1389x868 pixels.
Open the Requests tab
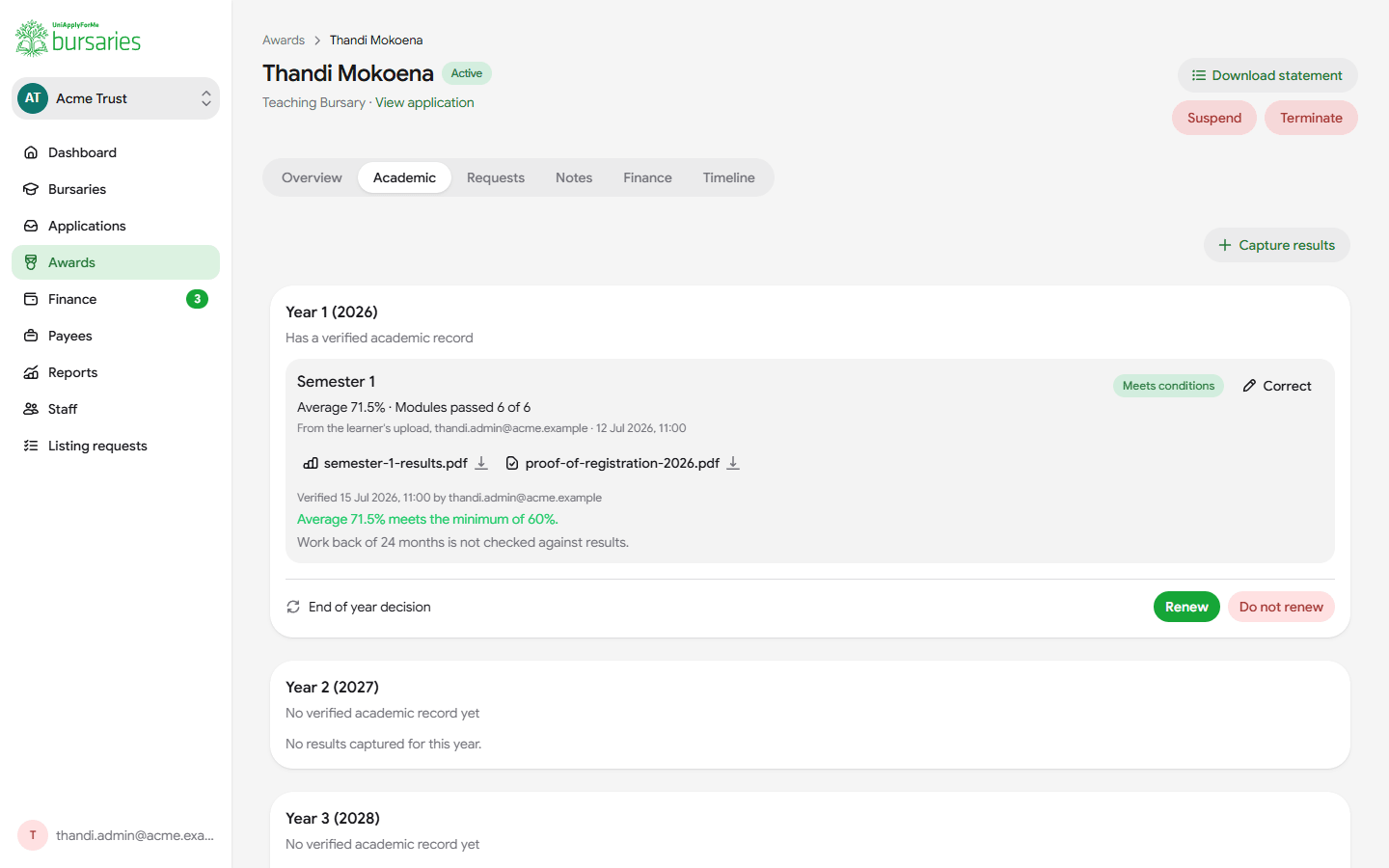point(496,177)
